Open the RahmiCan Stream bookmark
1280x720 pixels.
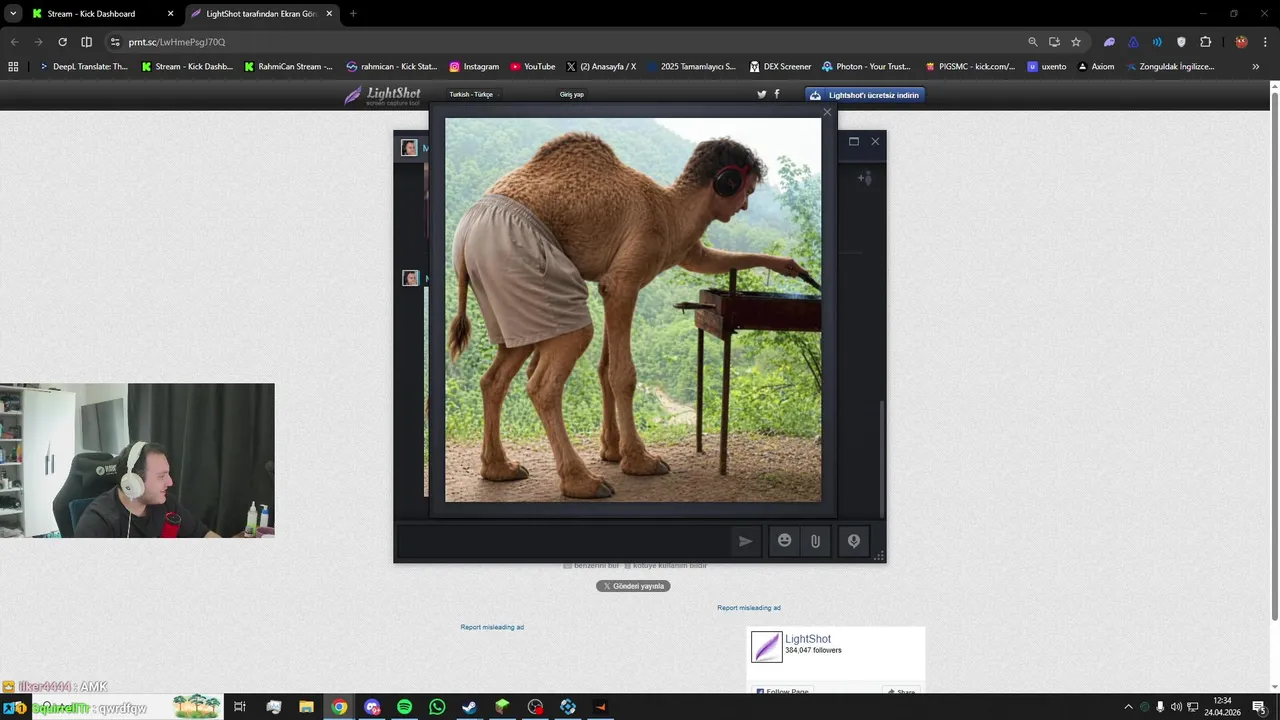pos(289,67)
